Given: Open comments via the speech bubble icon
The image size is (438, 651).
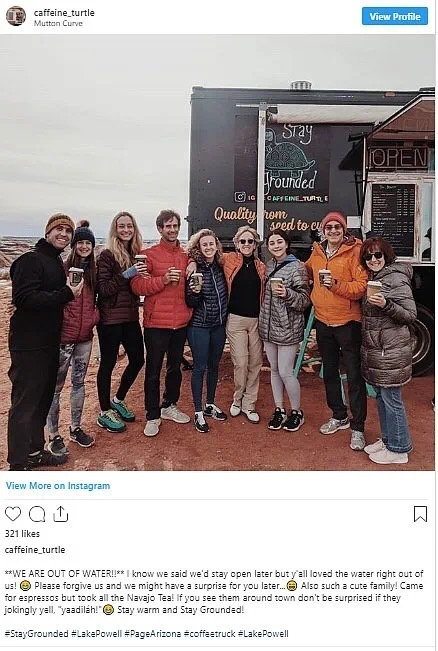Looking at the screenshot, I should point(37,514).
